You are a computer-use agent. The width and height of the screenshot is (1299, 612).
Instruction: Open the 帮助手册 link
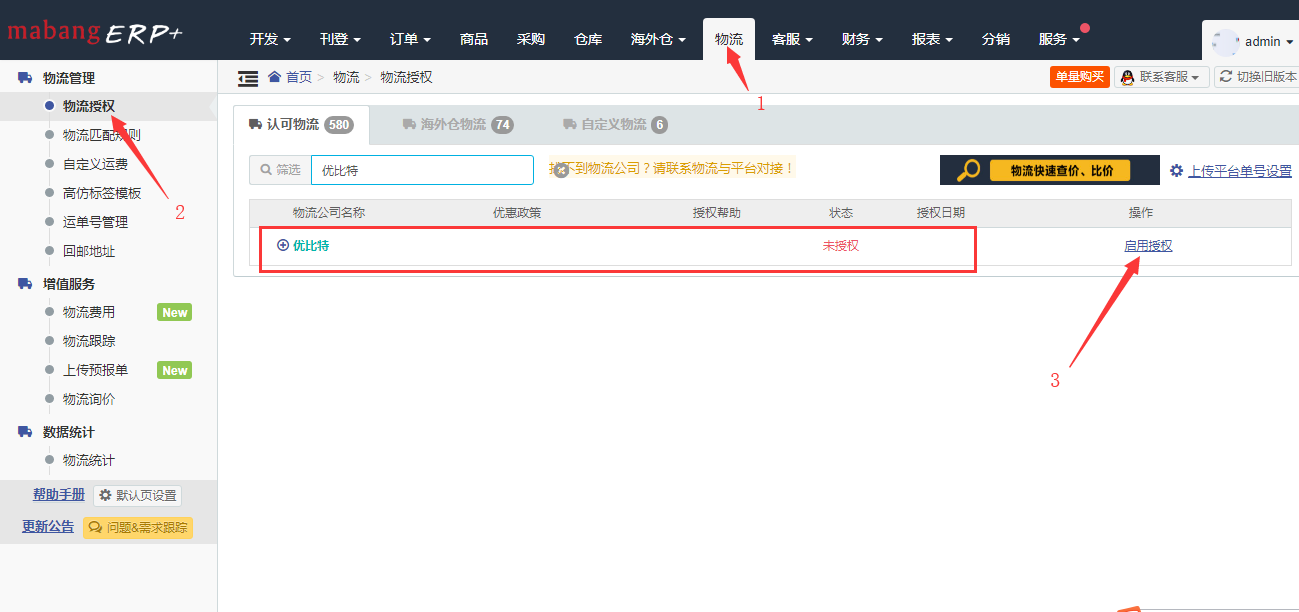[x=59, y=494]
